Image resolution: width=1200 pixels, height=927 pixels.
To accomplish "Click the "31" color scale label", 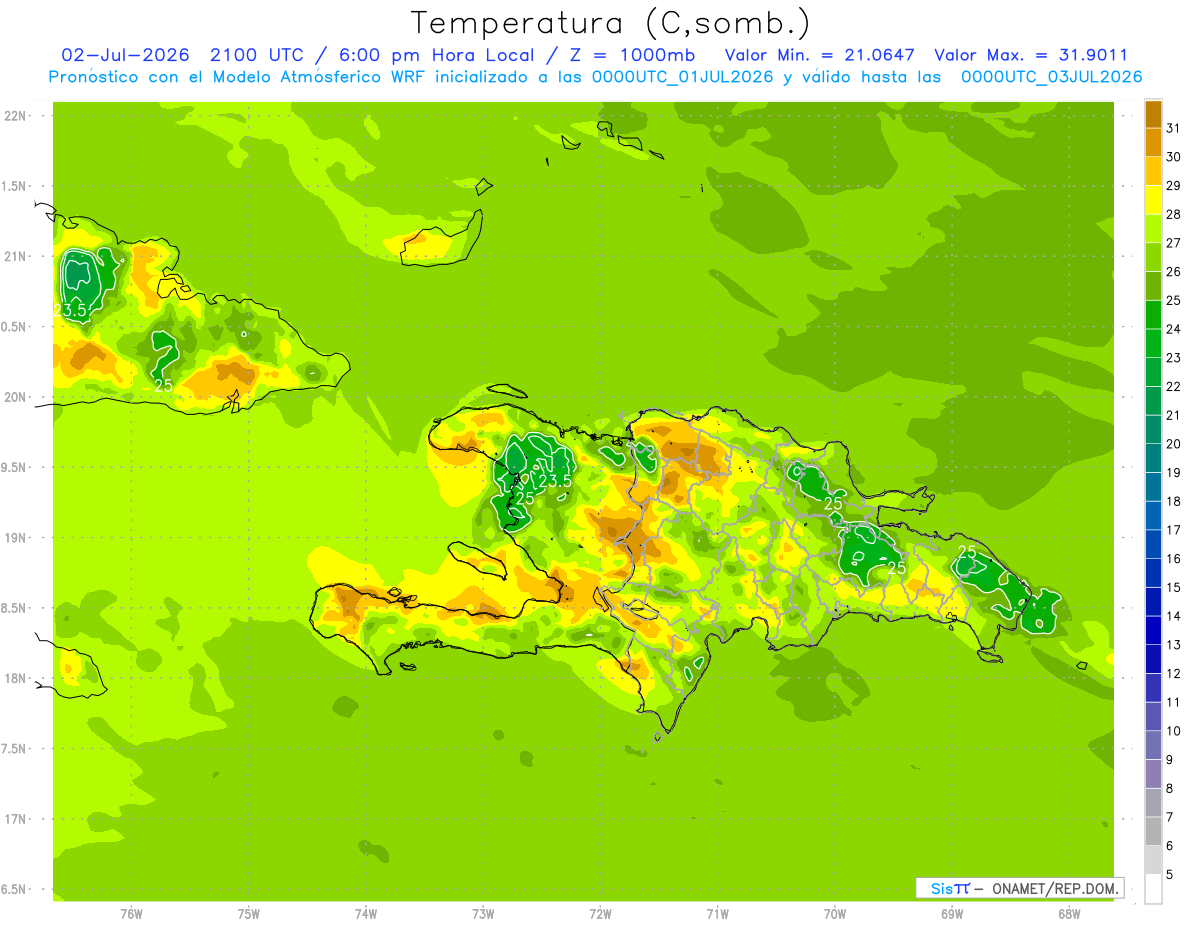I will 1173,127.
